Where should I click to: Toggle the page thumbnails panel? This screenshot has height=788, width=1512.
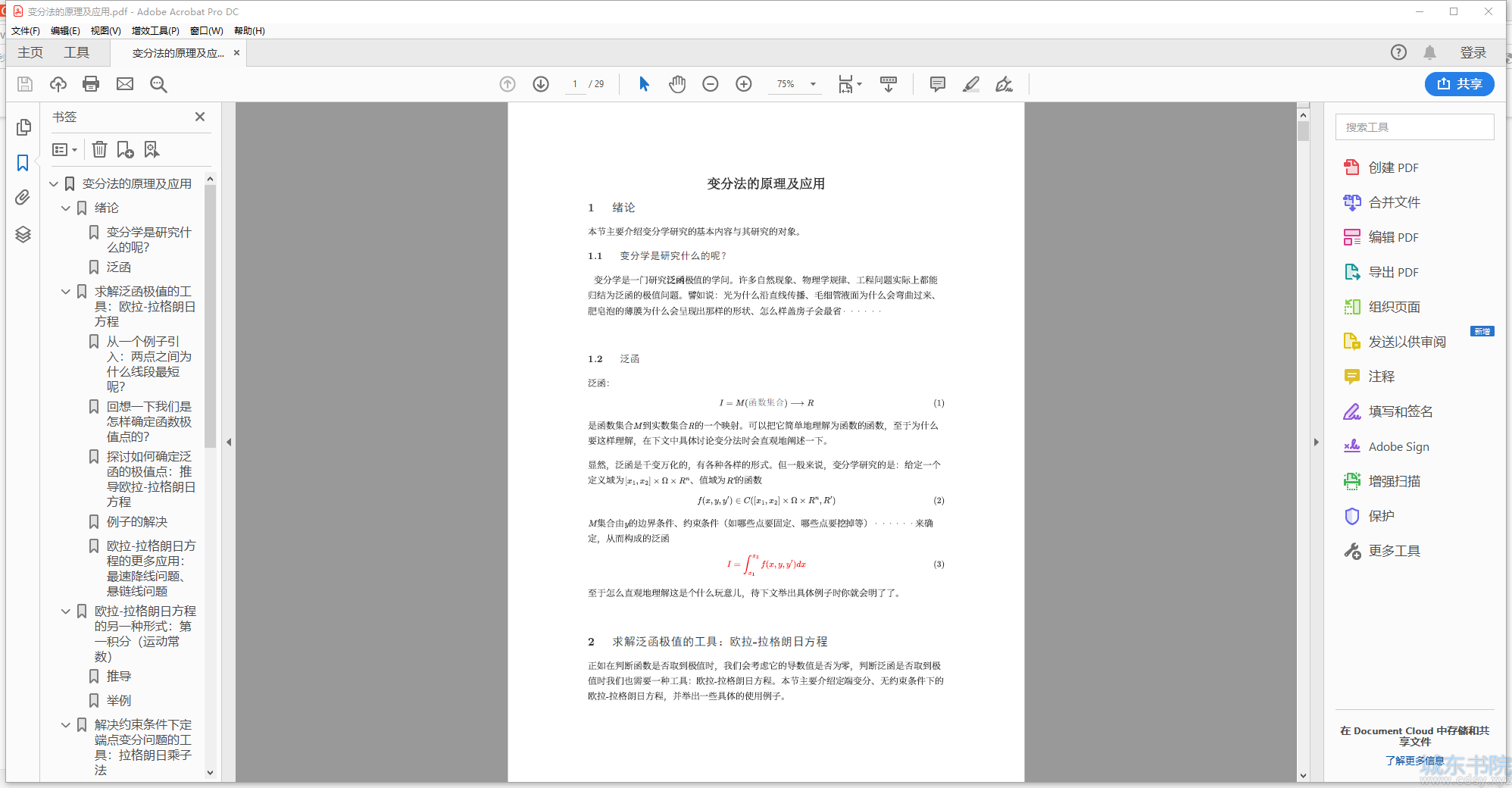[x=23, y=127]
